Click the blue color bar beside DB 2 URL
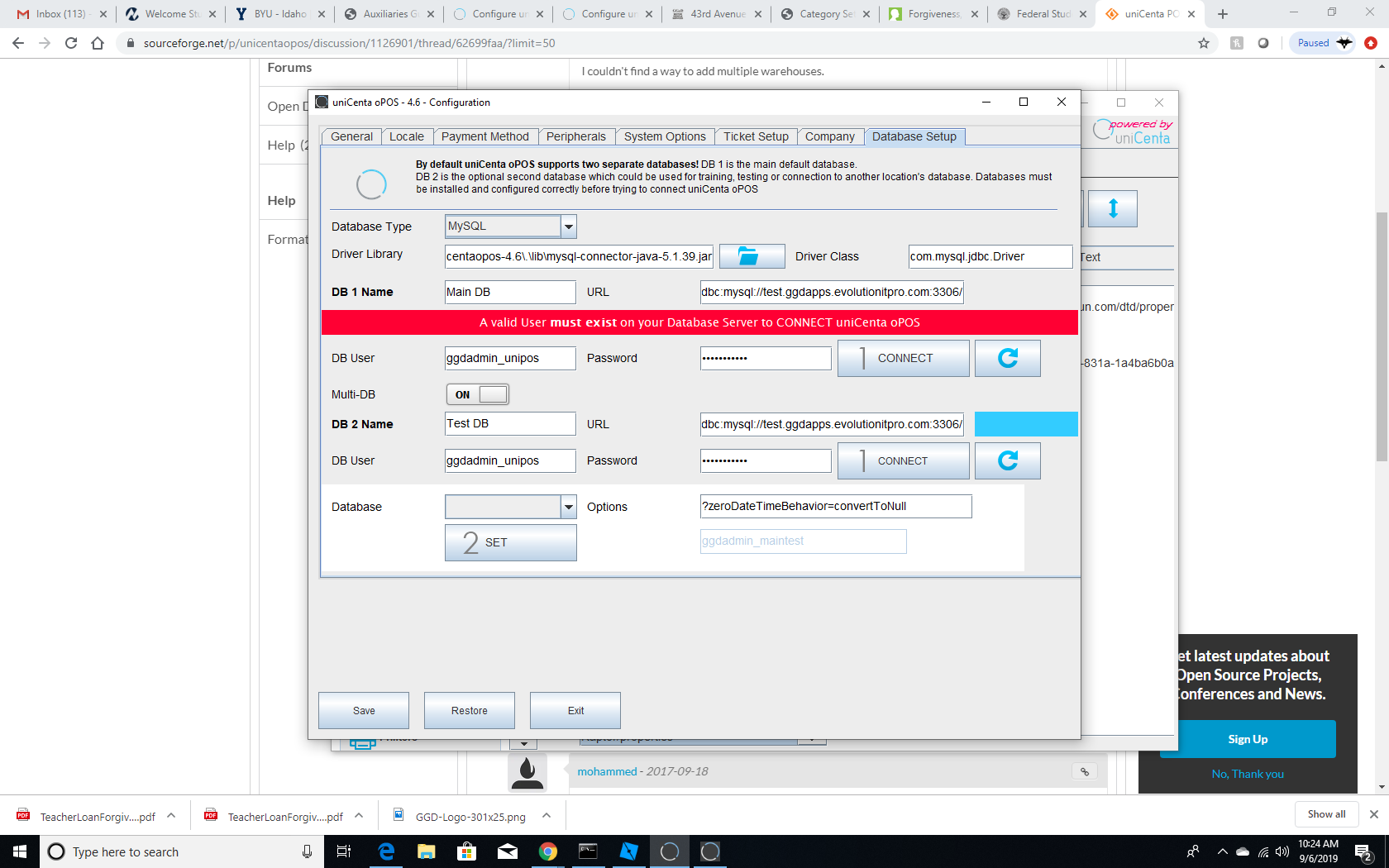The height and width of the screenshot is (868, 1389). coord(1025,424)
